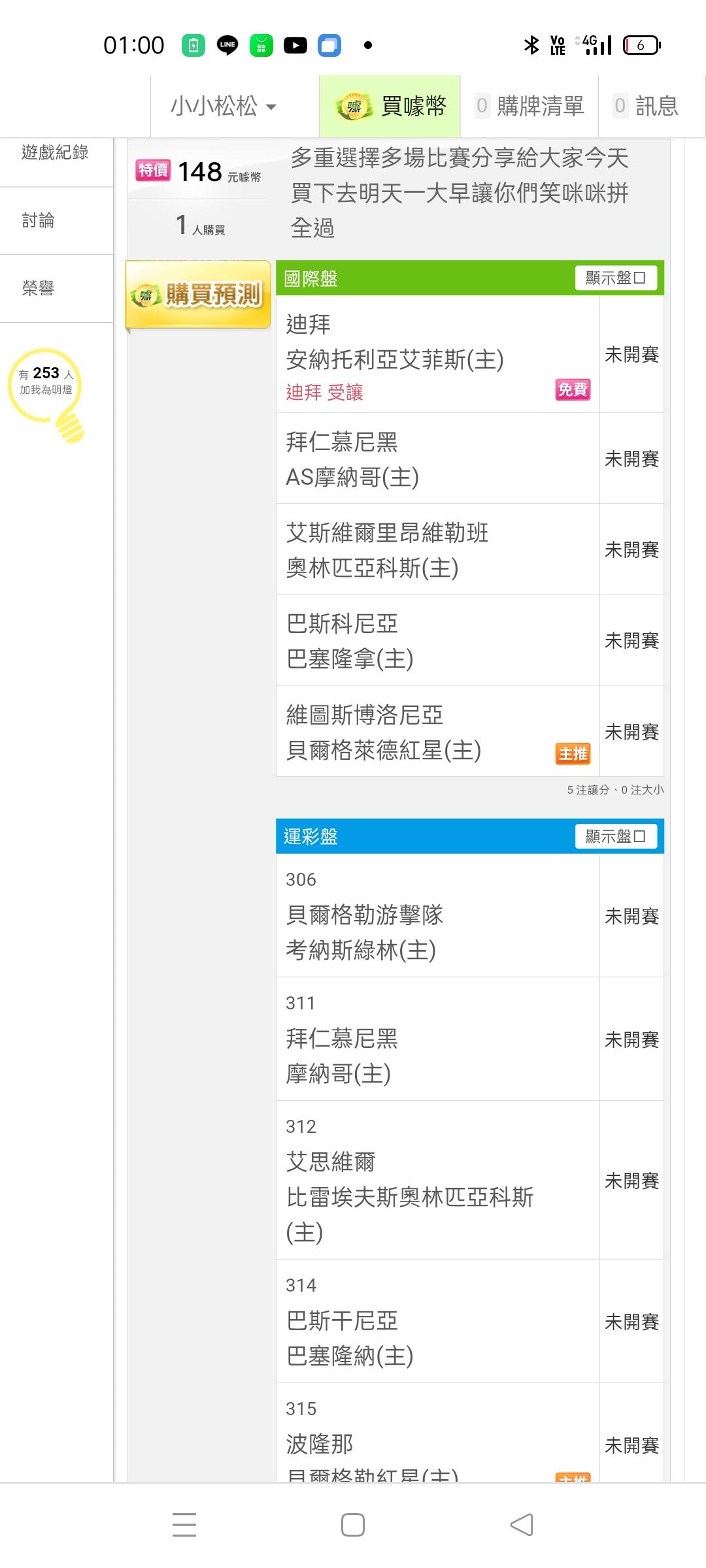This screenshot has width=706, height=1568.
Task: Expand the 小小松松 account dropdown
Action: pyautogui.click(x=224, y=106)
